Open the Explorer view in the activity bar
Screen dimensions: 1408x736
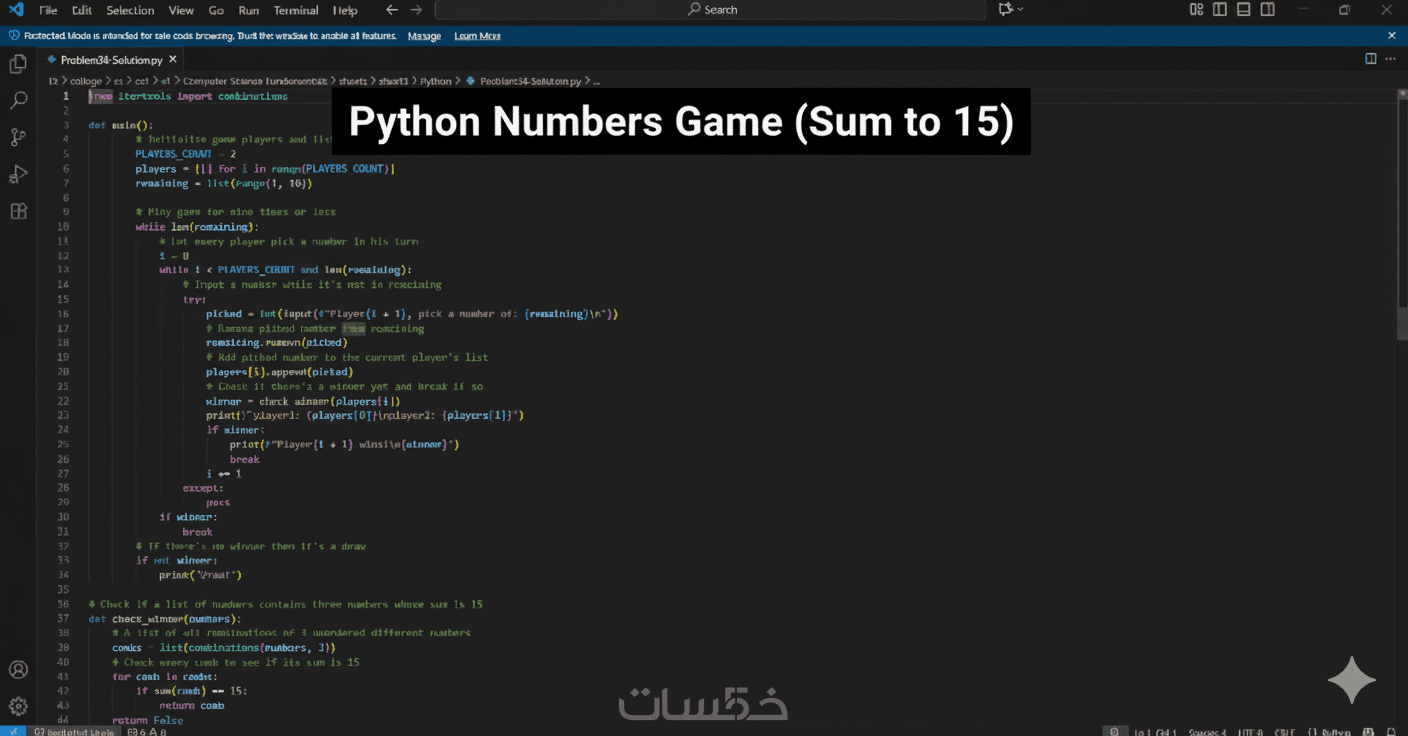coord(18,64)
